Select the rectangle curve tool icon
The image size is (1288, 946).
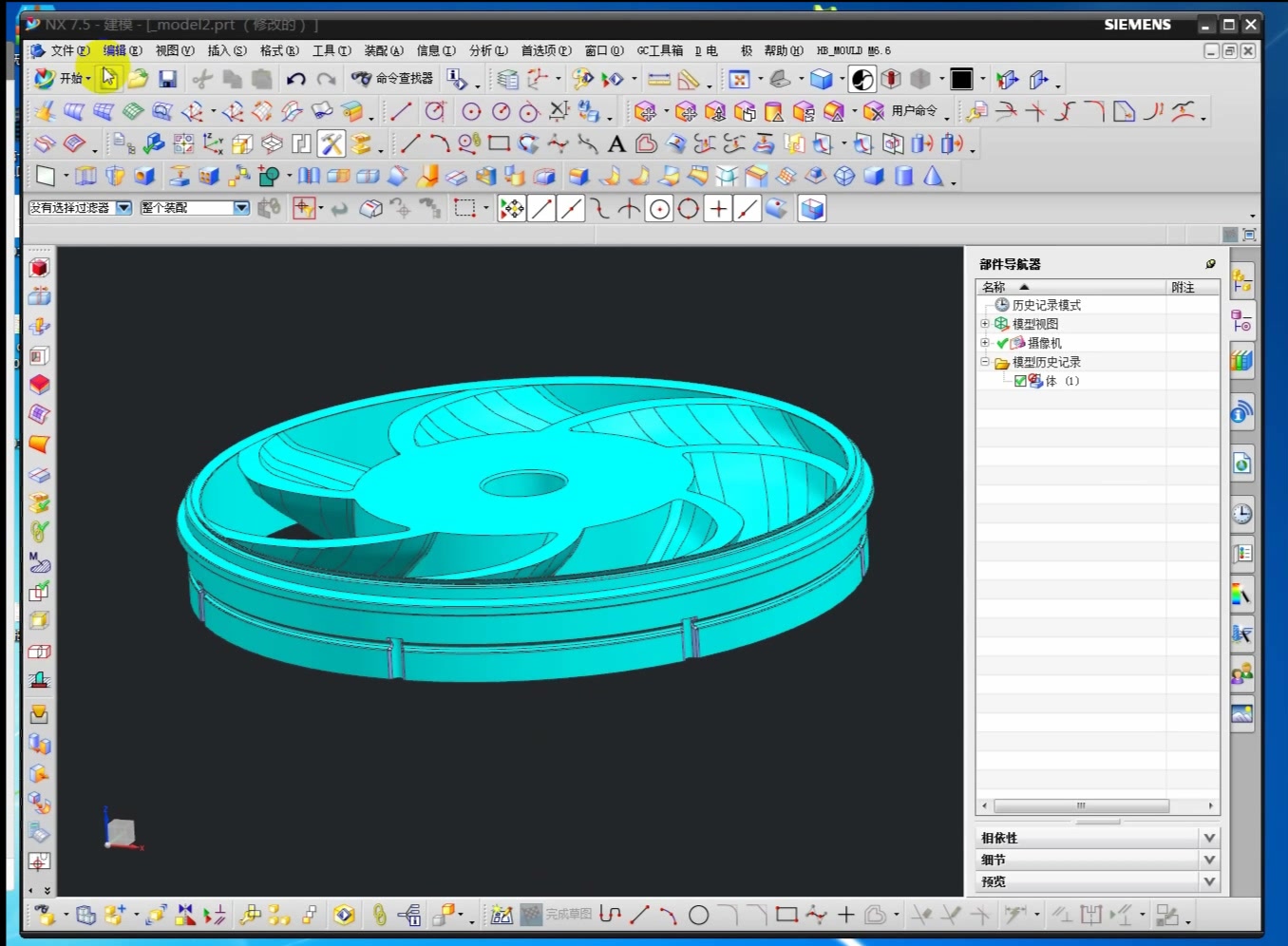click(x=499, y=144)
